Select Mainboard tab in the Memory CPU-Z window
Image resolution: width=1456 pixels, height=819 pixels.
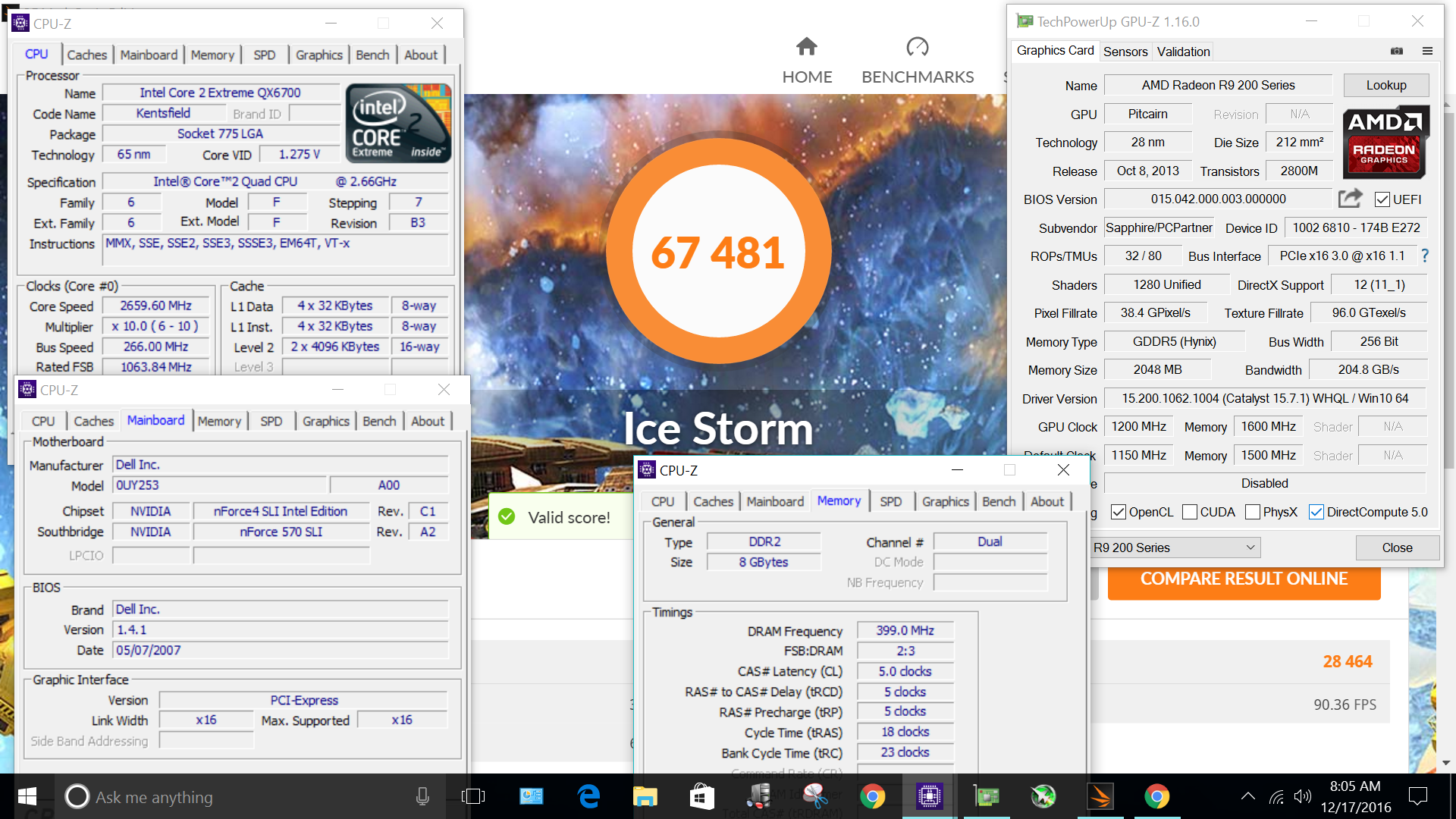[x=775, y=501]
